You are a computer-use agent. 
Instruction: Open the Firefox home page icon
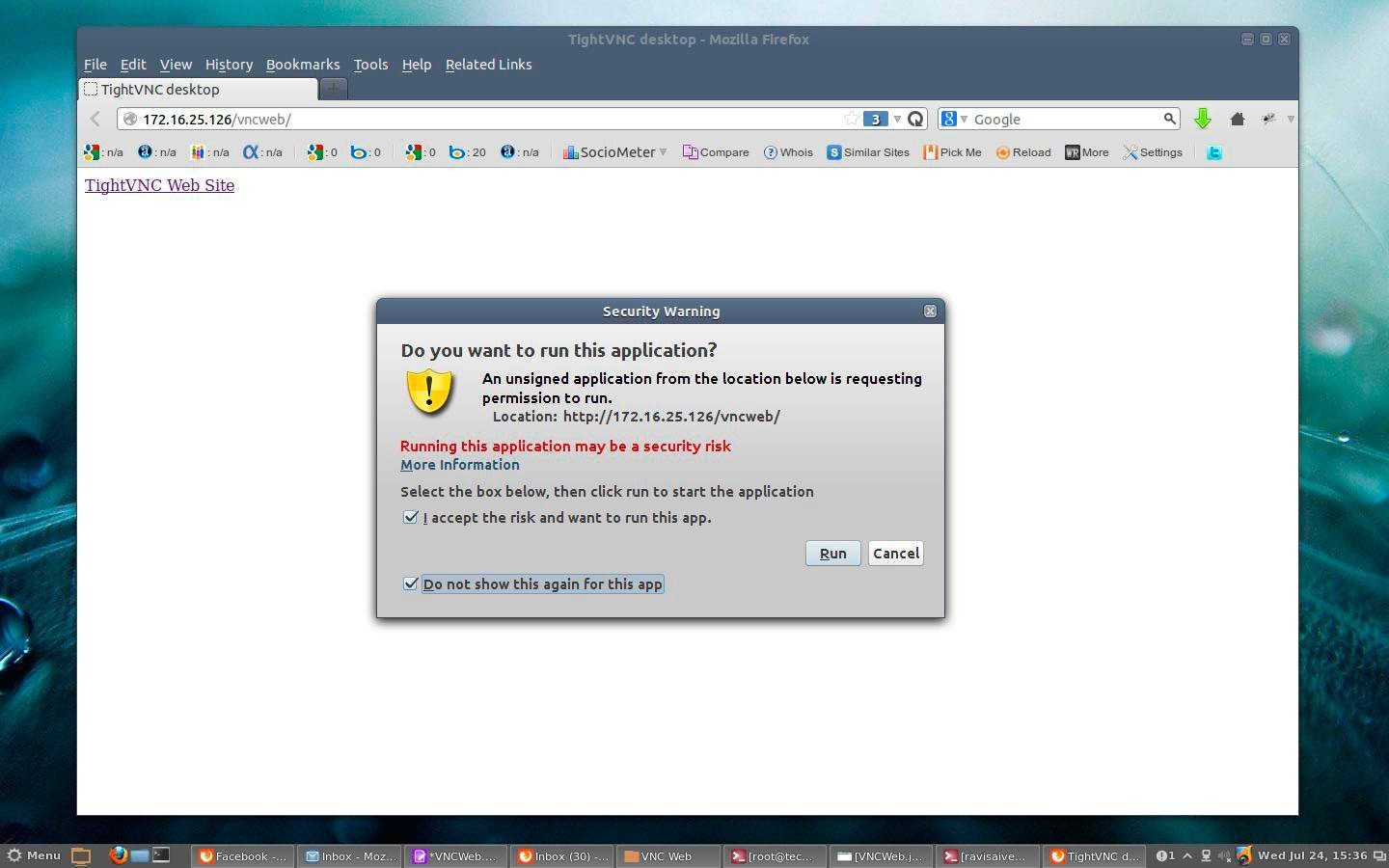tap(1238, 119)
